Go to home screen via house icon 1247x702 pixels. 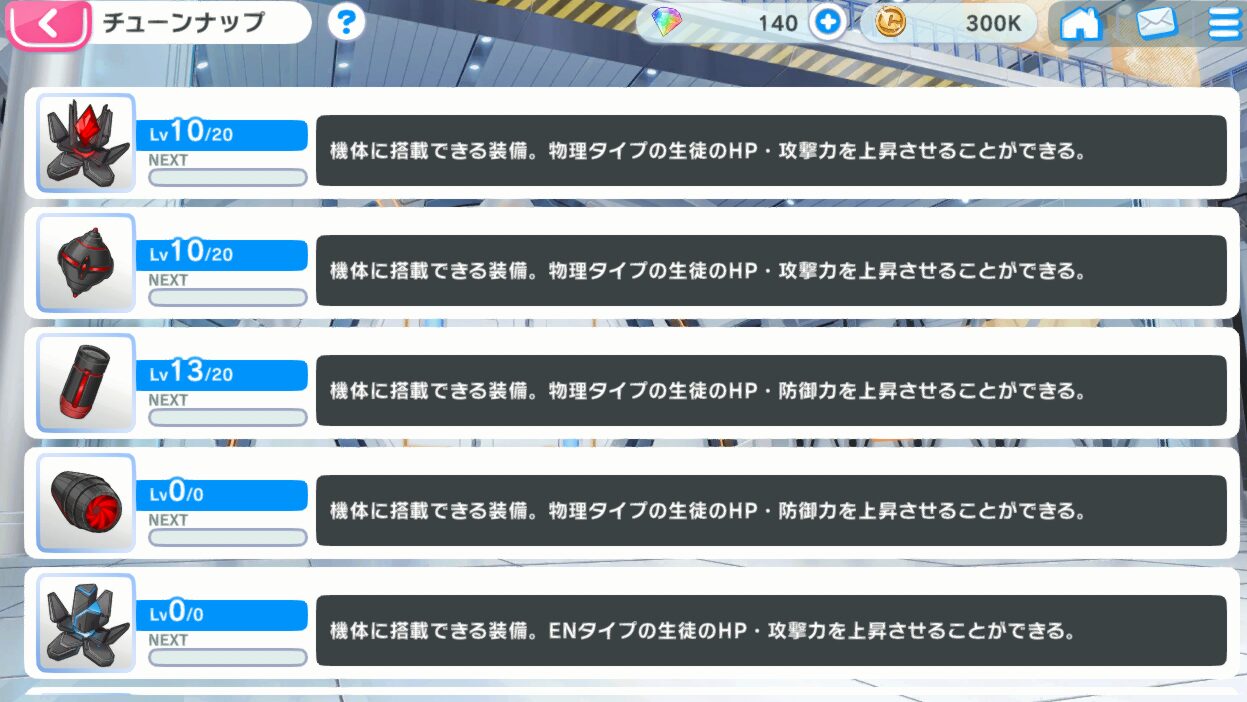coord(1080,23)
